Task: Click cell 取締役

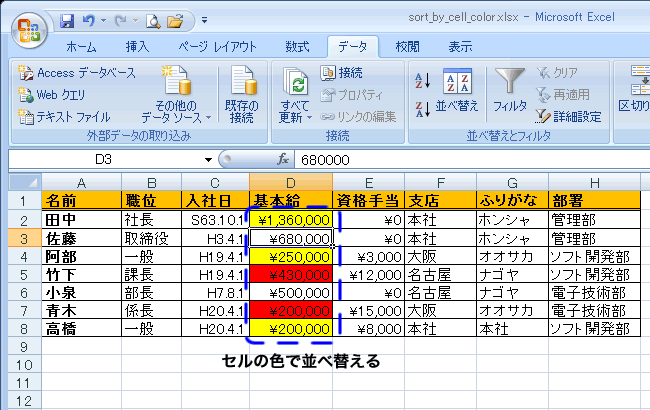Action: click(151, 238)
